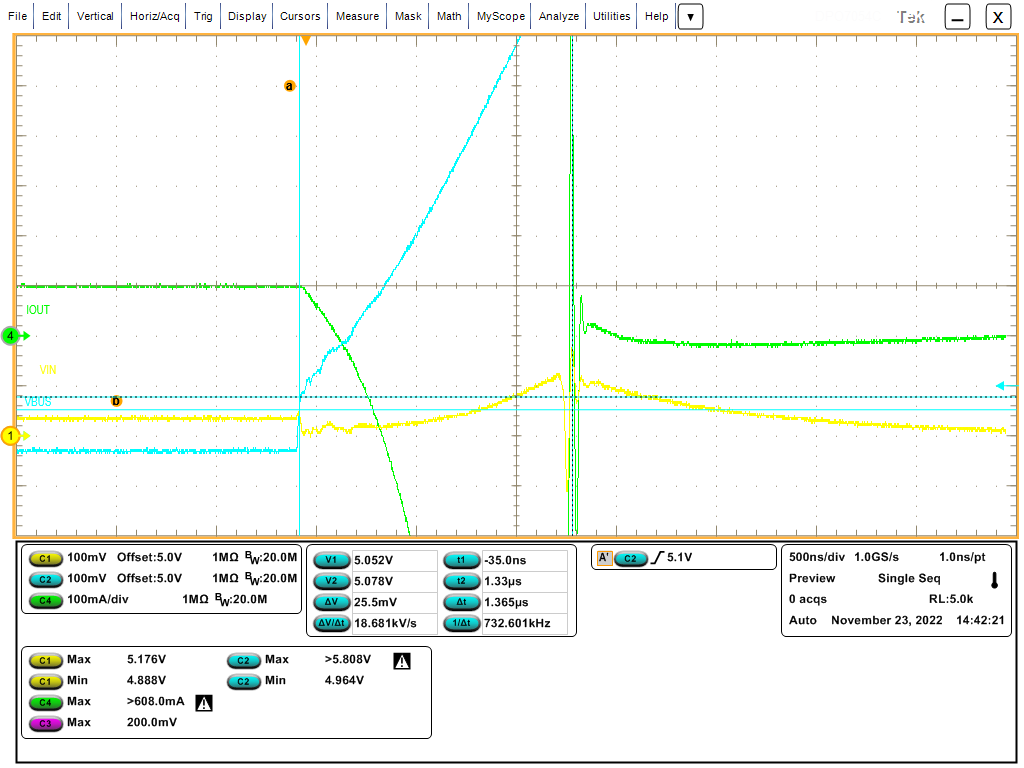
Task: Click the channel 1 ground reference marker
Action: [11, 436]
